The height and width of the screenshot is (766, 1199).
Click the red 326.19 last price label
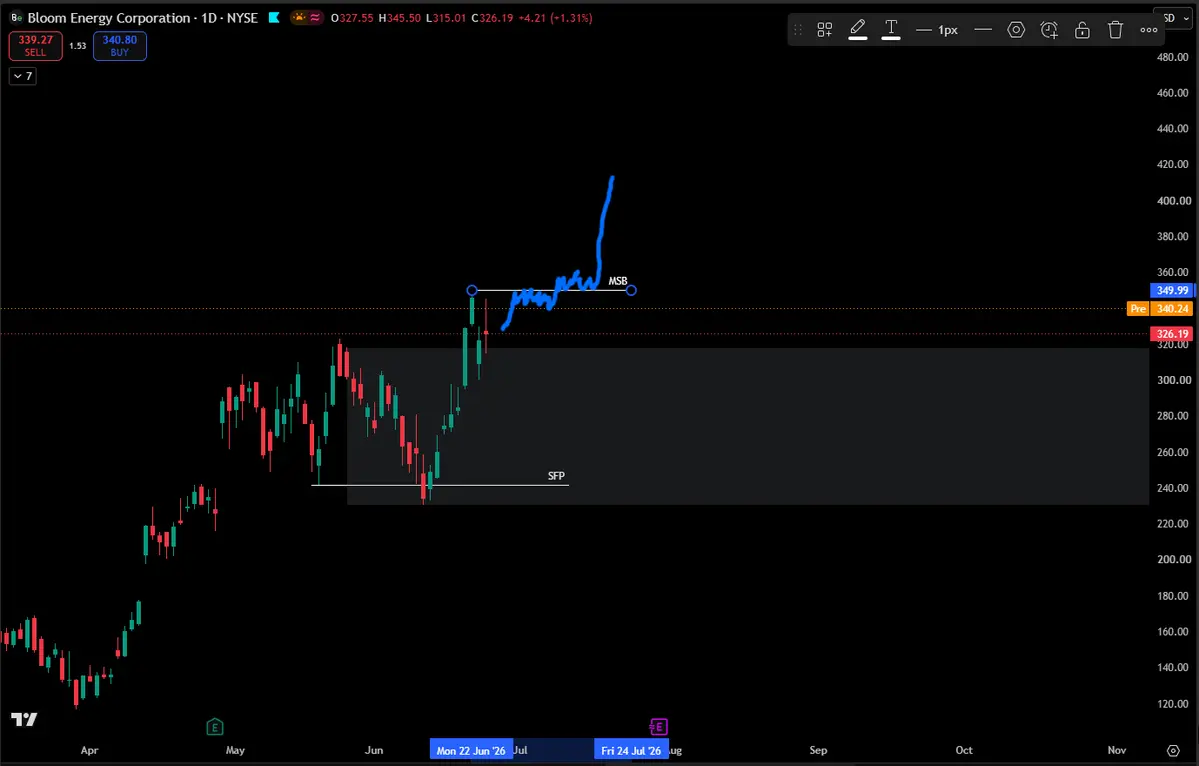(x=1172, y=334)
